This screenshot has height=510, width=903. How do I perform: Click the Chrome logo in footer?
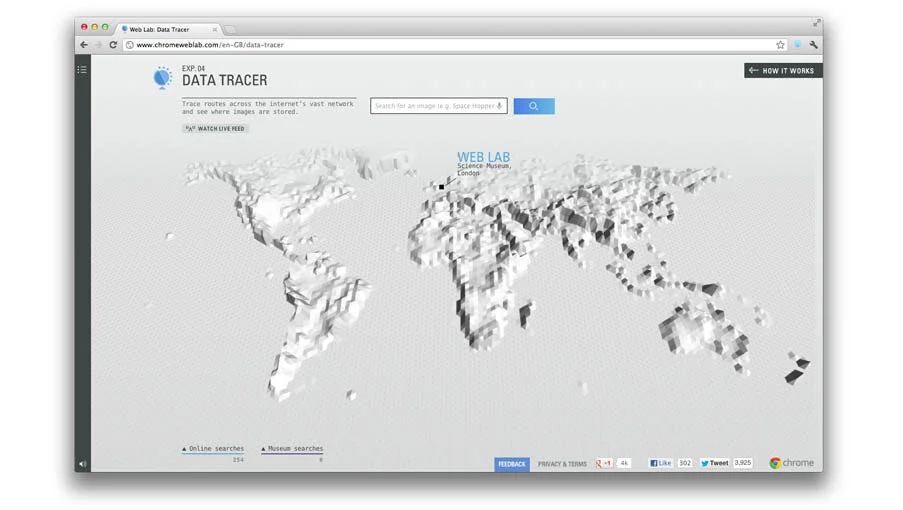click(791, 463)
